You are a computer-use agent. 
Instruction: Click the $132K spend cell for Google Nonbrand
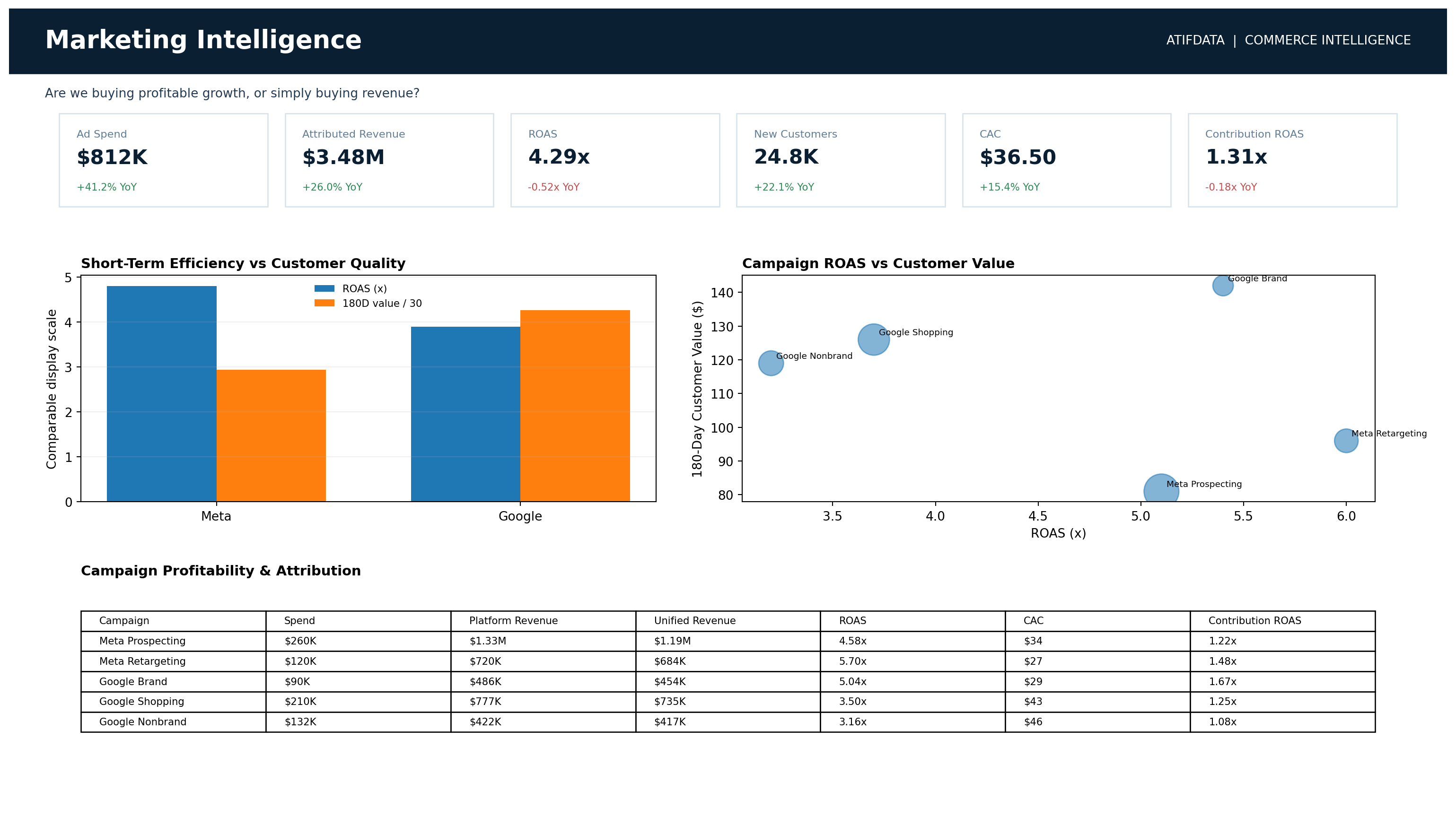point(359,722)
